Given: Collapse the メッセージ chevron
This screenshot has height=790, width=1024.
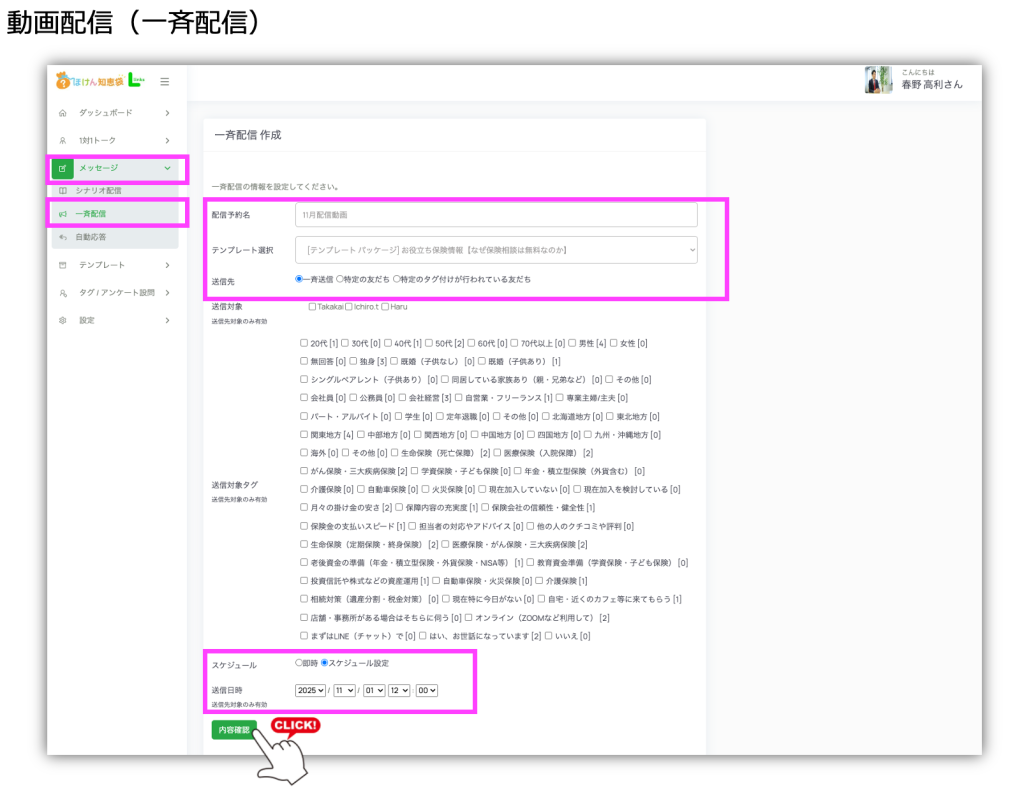Looking at the screenshot, I should point(168,168).
